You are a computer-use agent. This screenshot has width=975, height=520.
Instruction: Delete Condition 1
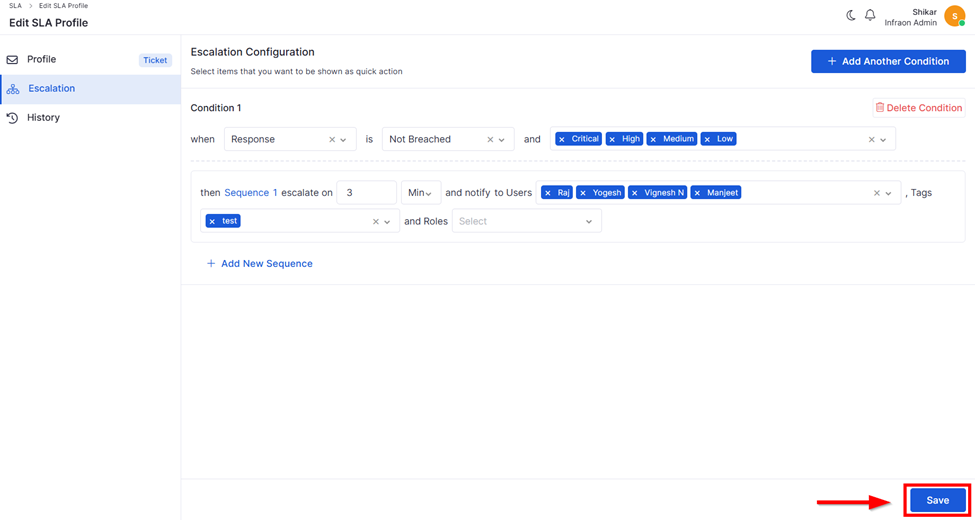click(918, 108)
